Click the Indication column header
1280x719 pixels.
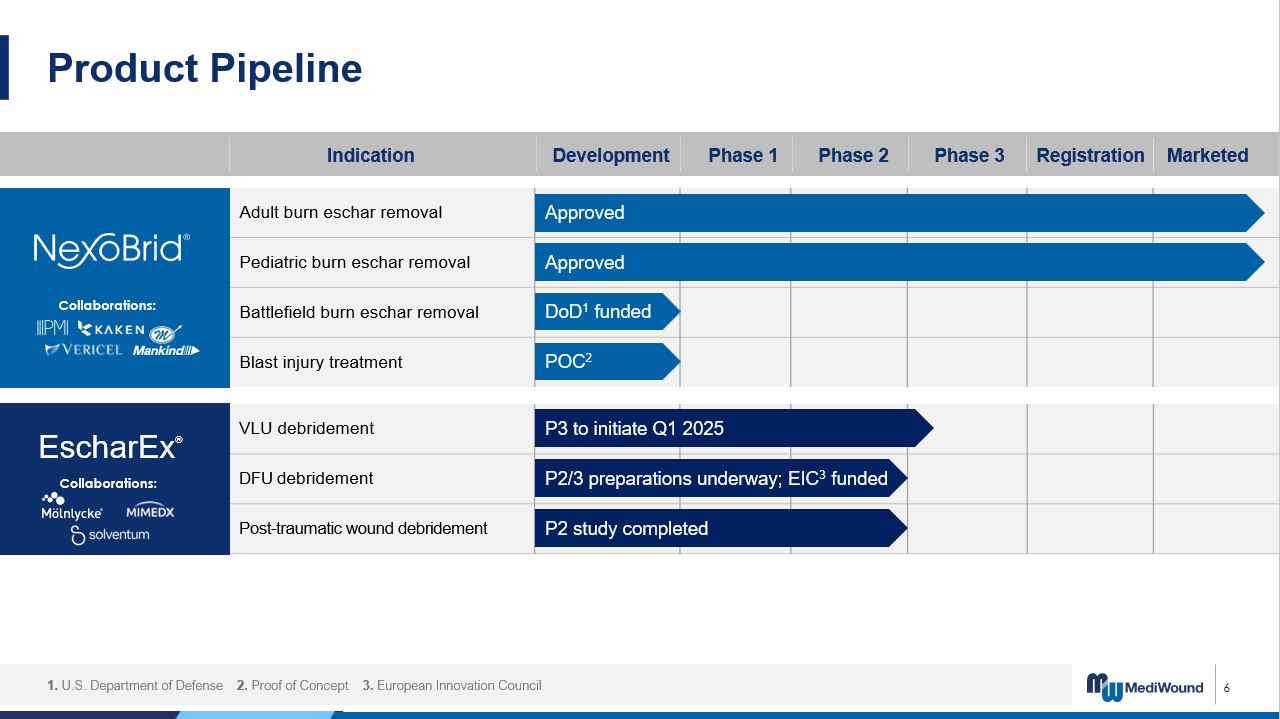coord(370,155)
